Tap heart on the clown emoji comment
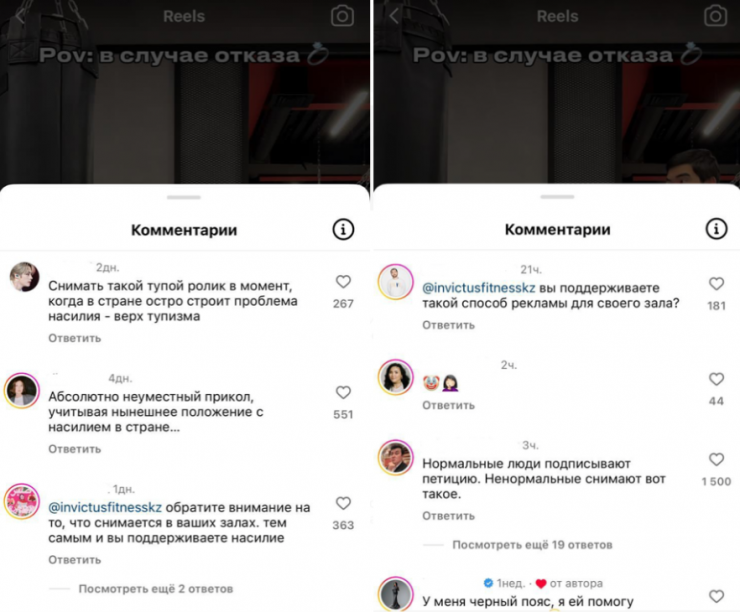 pos(716,379)
